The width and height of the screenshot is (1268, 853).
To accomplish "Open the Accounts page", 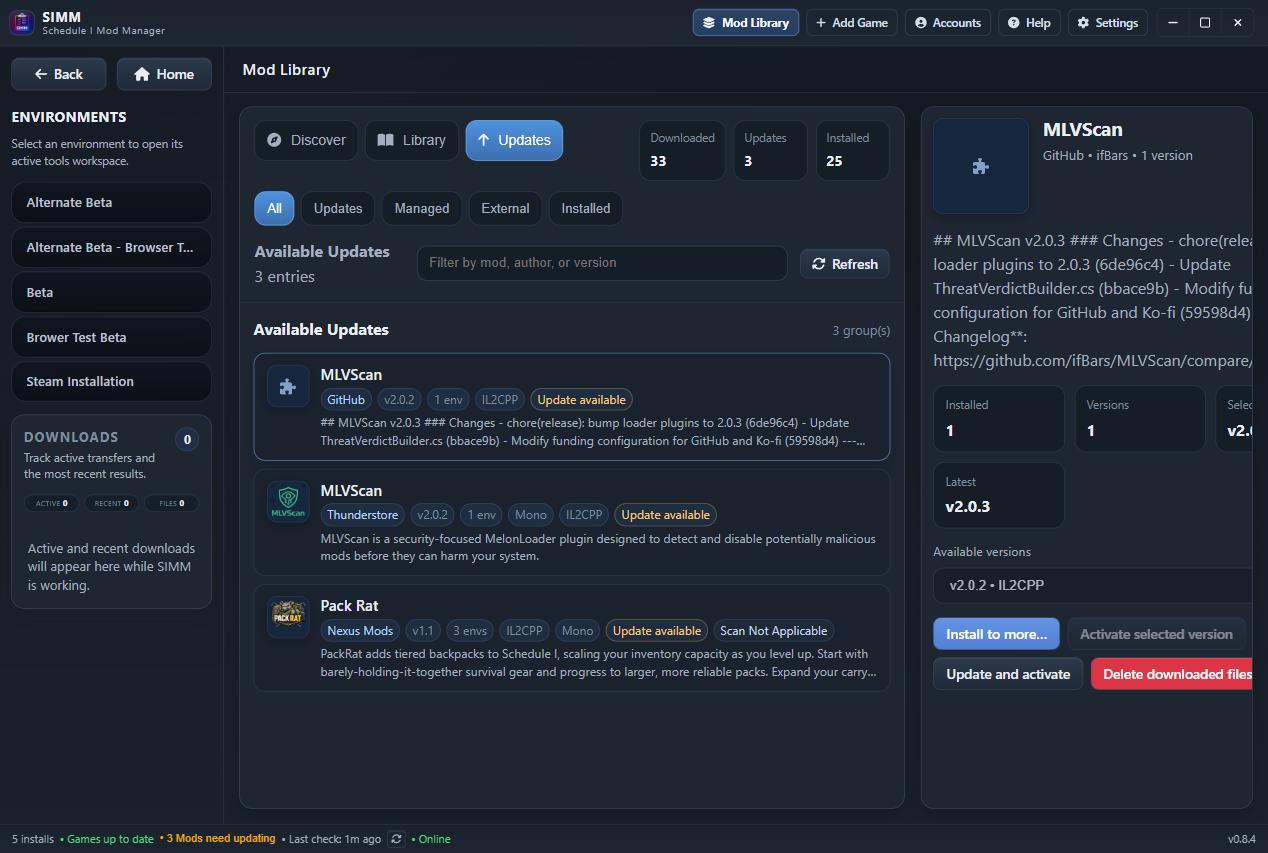I will pos(948,22).
